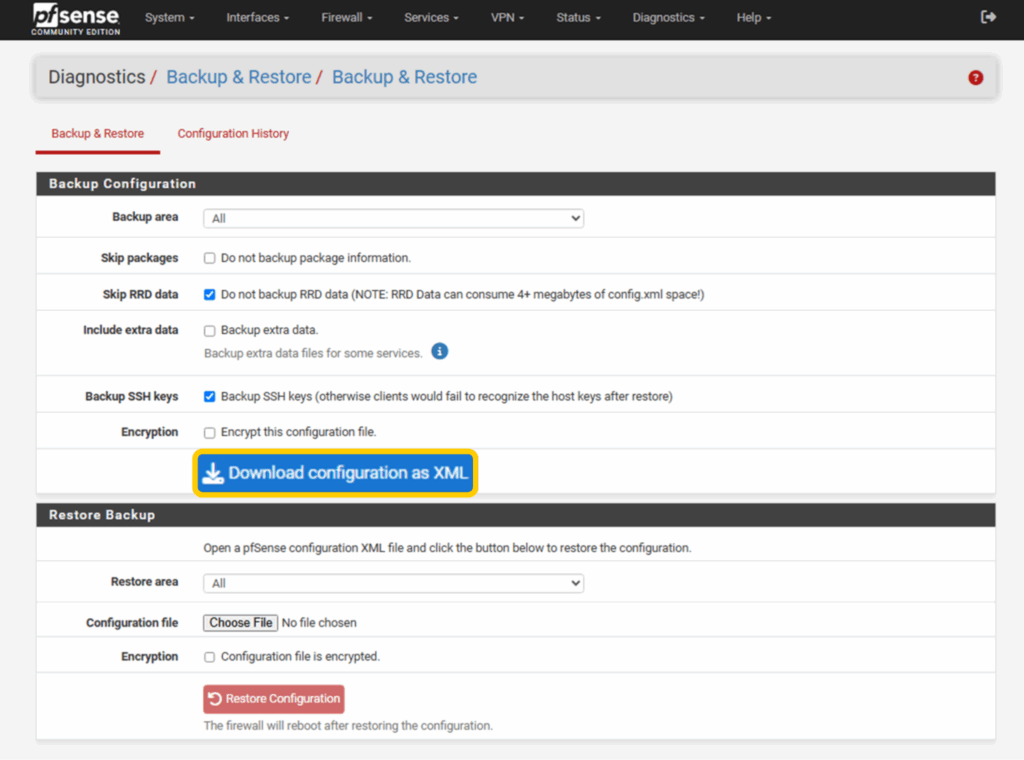Click the logout icon in navbar

pos(988,17)
